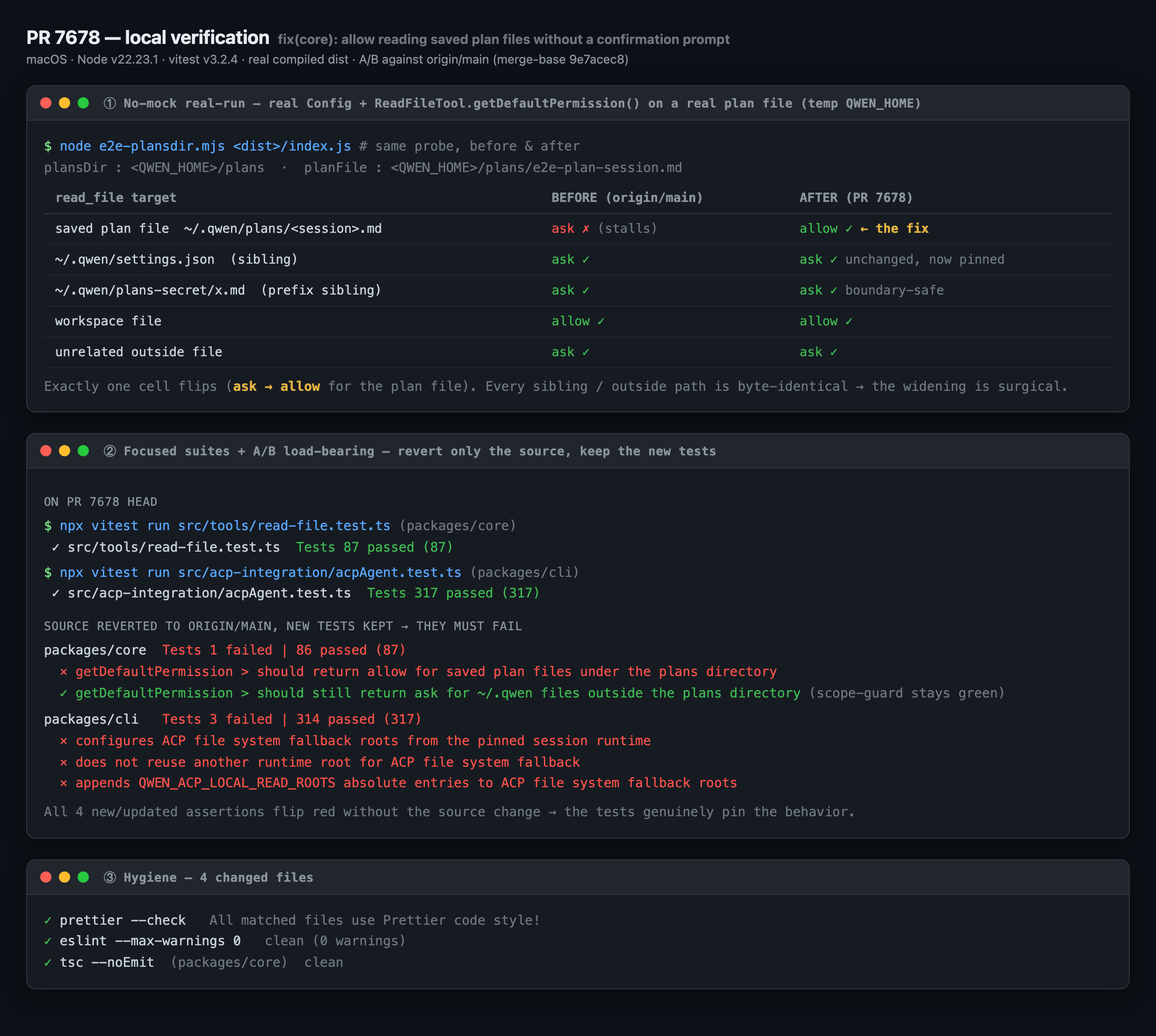This screenshot has width=1156, height=1036.
Task: Click the 'PR 7678 — local verification' heading
Action: tap(147, 37)
